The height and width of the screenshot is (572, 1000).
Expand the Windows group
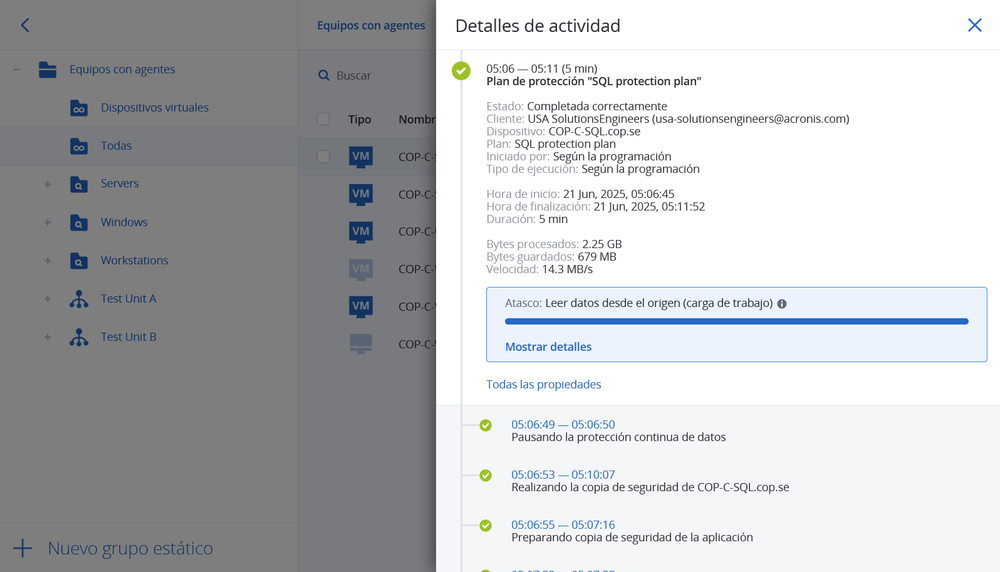coord(47,223)
